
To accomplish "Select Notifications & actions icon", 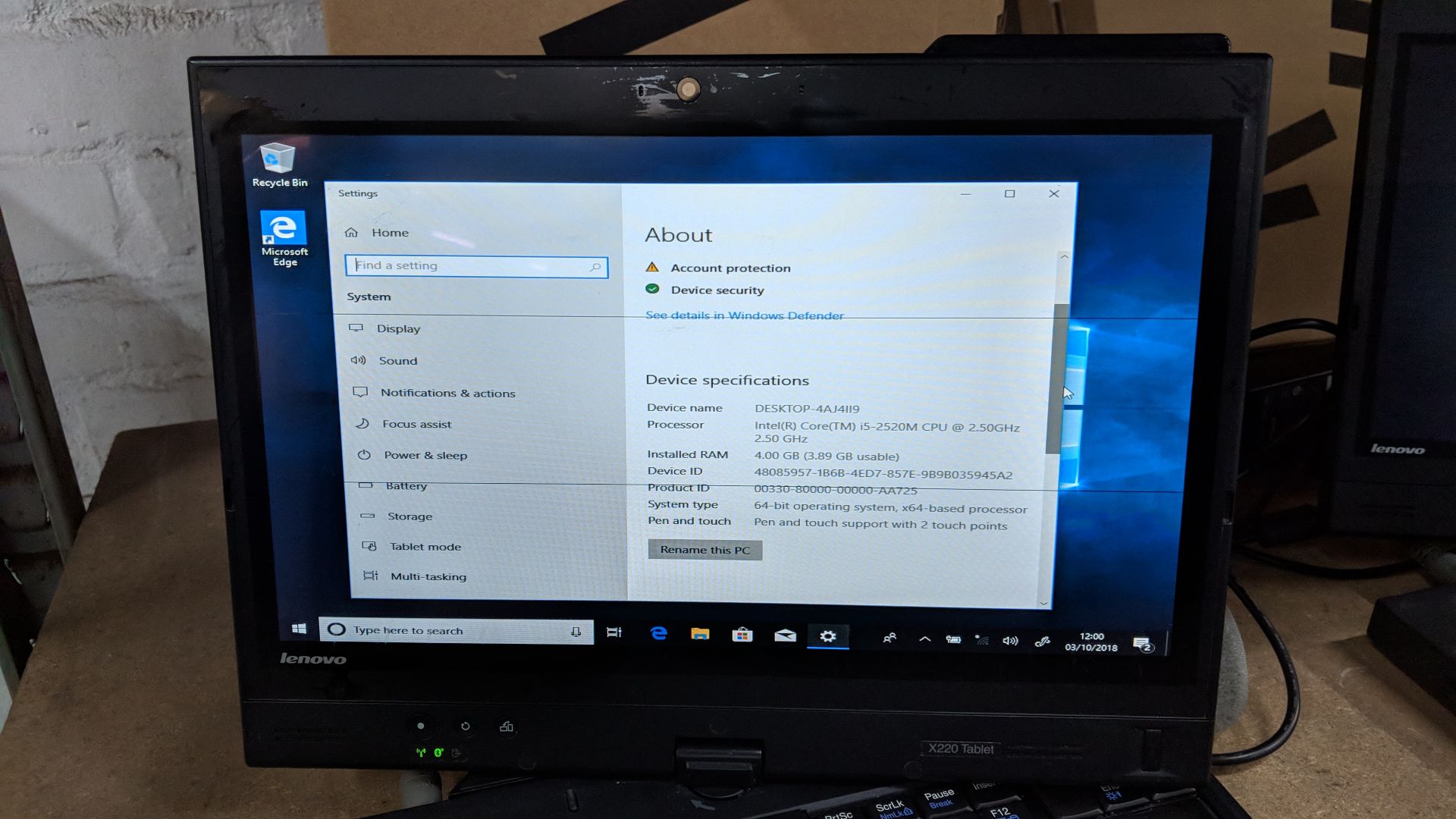I will click(360, 392).
